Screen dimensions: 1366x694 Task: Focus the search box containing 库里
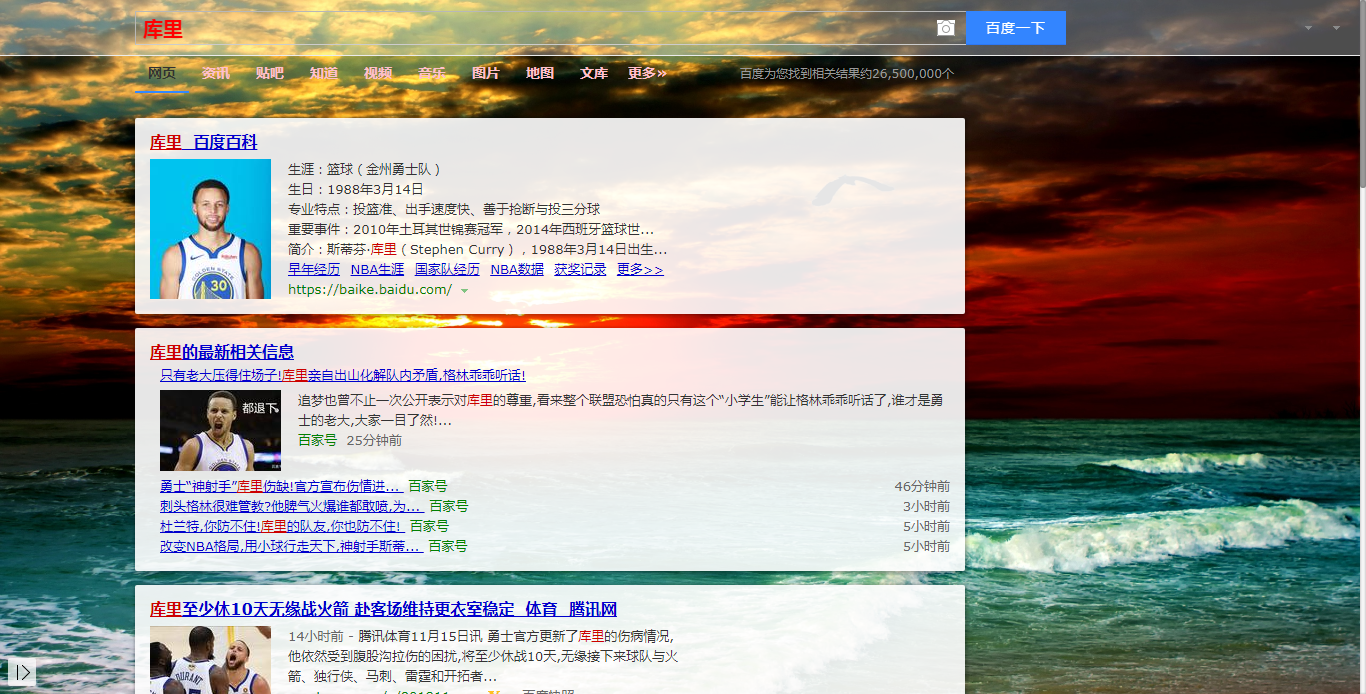tap(535, 28)
